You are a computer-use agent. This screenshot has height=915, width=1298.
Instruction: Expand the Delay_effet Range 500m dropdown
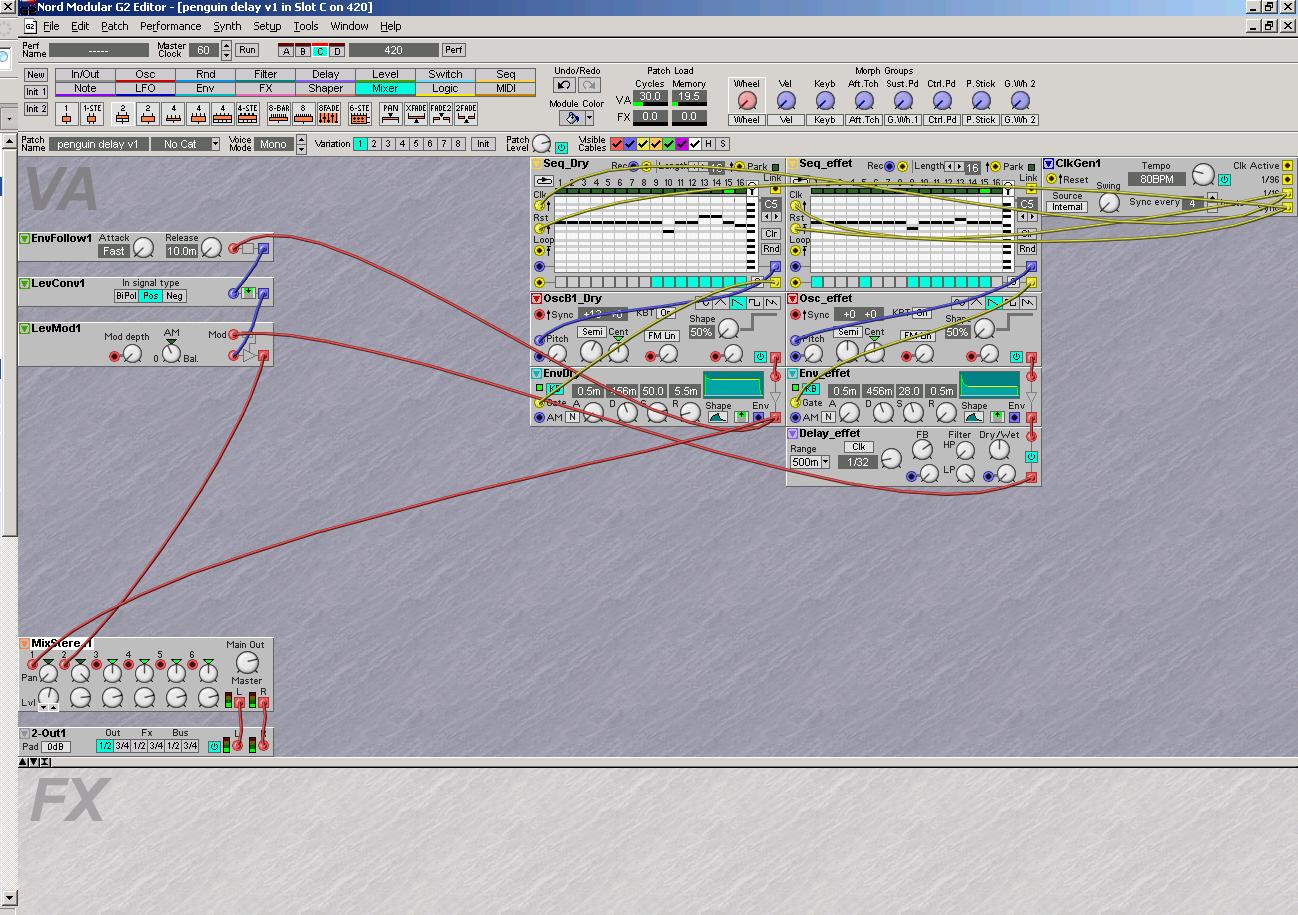[825, 462]
